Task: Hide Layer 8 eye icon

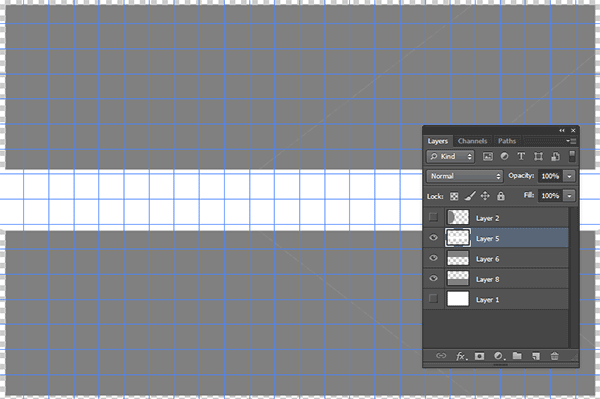Action: 433,278
